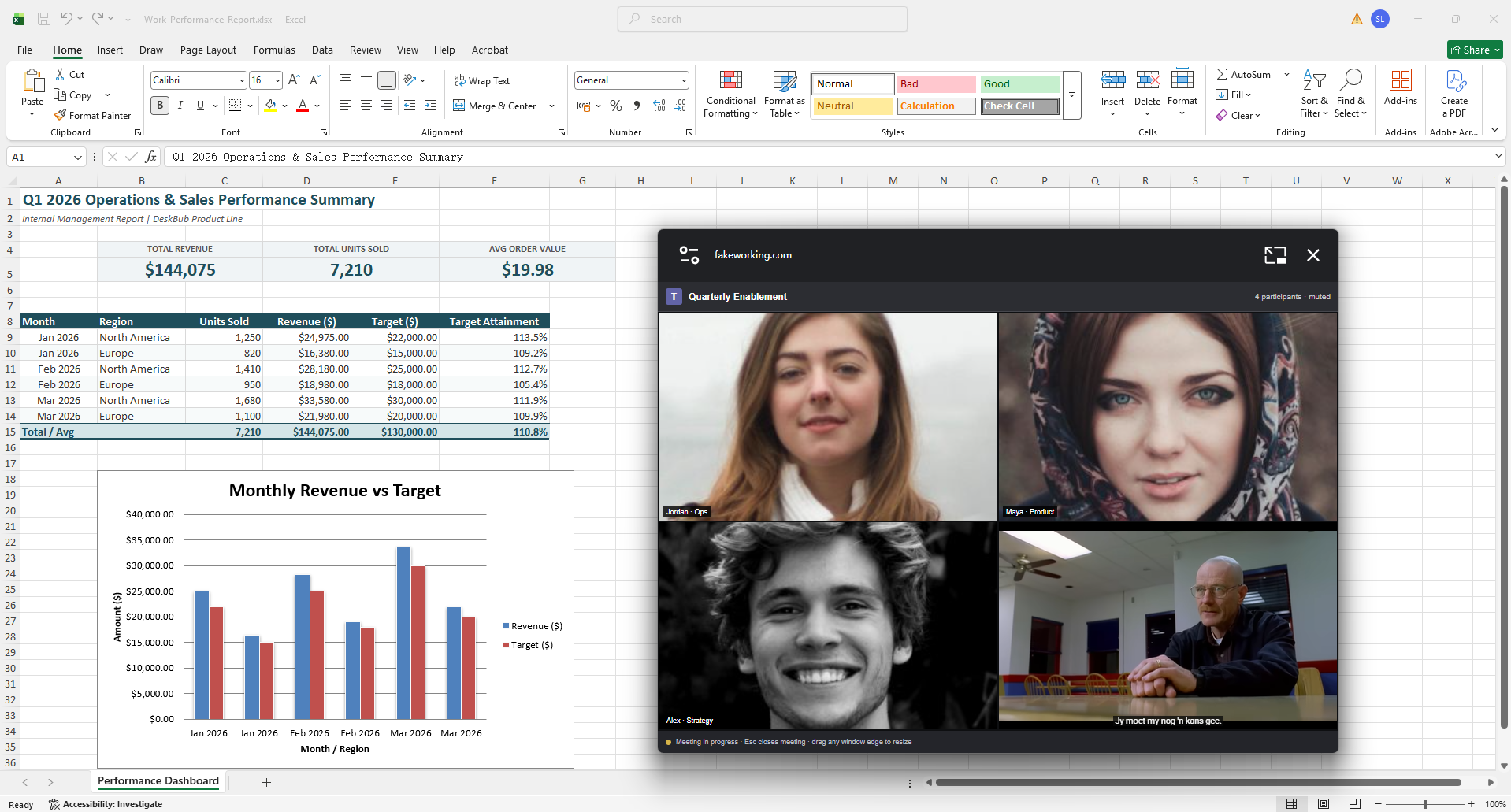Open the font size dropdown
This screenshot has width=1511, height=812.
277,80
